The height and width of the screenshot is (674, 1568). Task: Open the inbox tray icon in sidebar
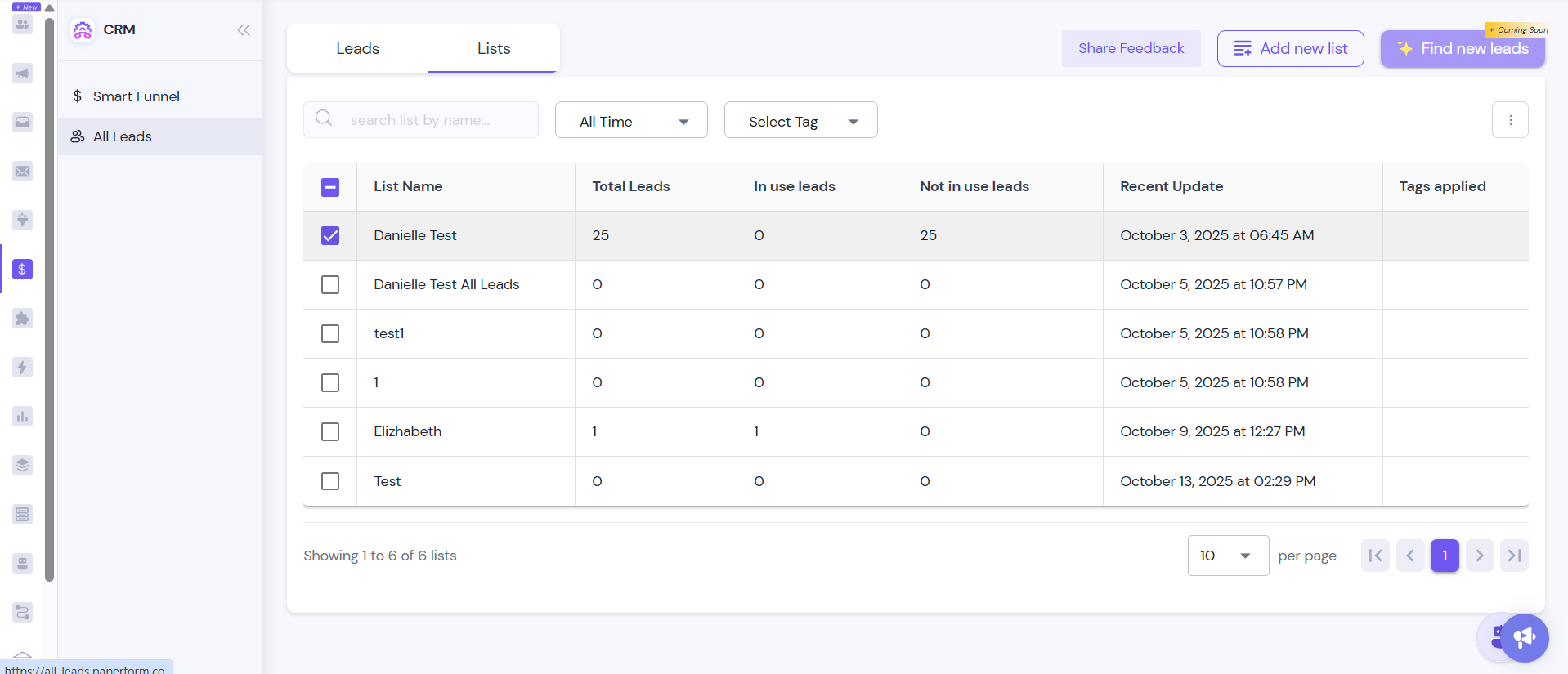pos(22,123)
